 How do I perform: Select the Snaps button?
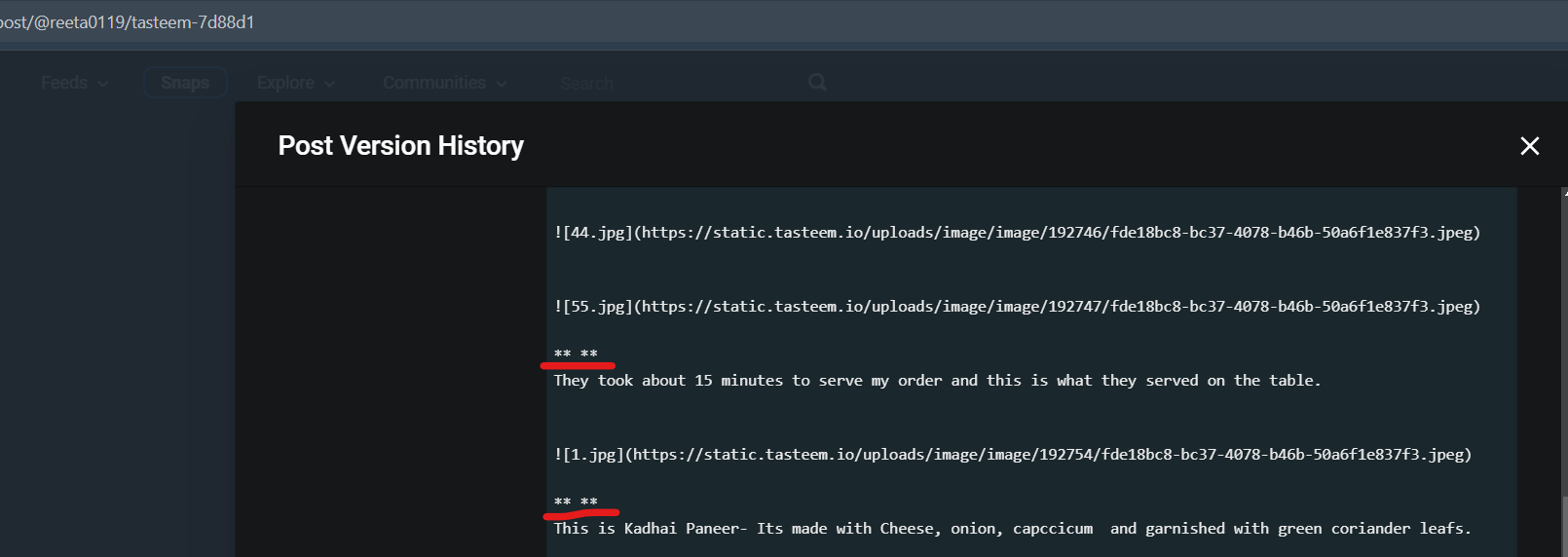(185, 83)
